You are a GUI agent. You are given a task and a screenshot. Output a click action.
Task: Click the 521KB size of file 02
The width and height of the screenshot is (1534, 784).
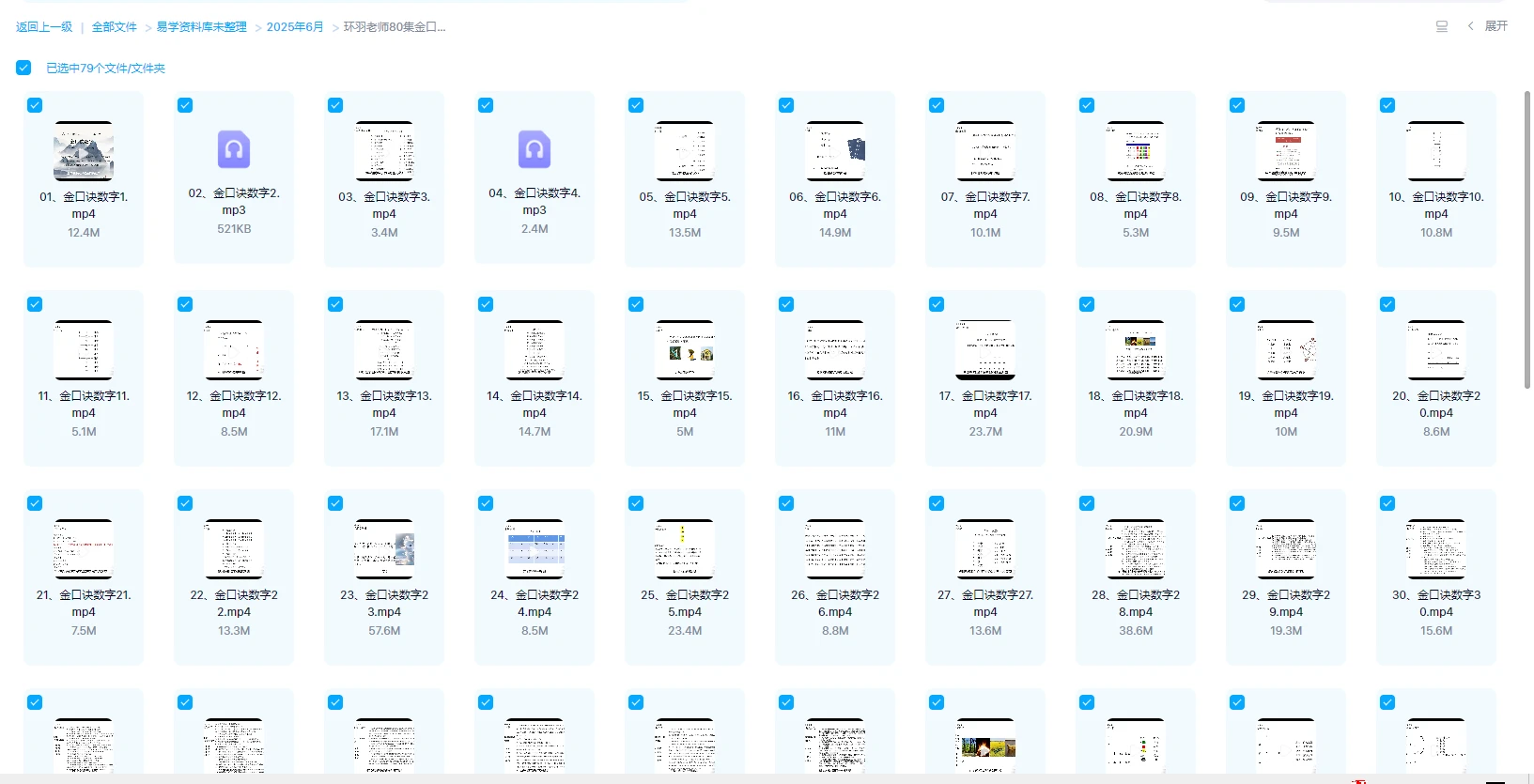click(x=234, y=229)
